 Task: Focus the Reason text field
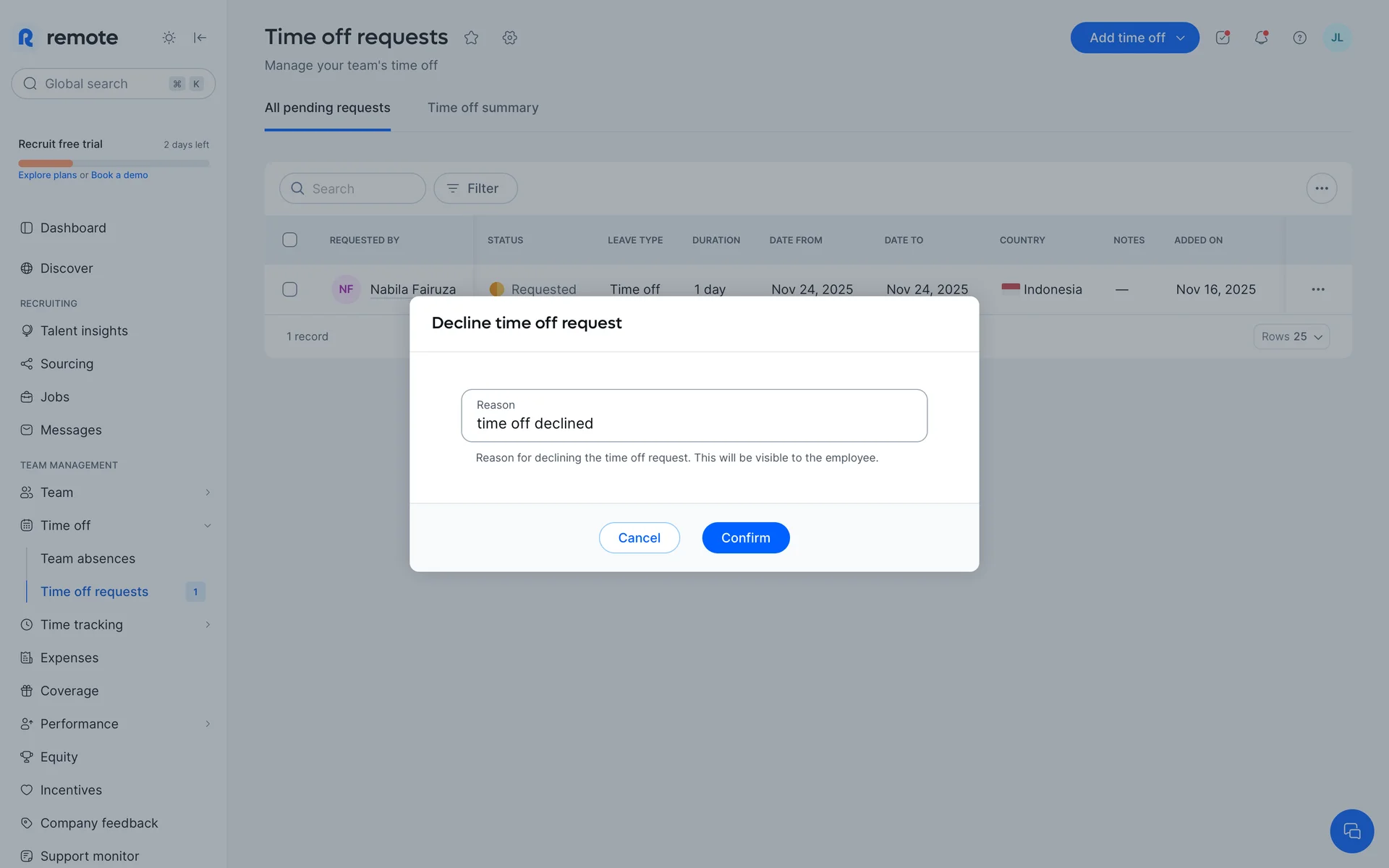tap(694, 423)
